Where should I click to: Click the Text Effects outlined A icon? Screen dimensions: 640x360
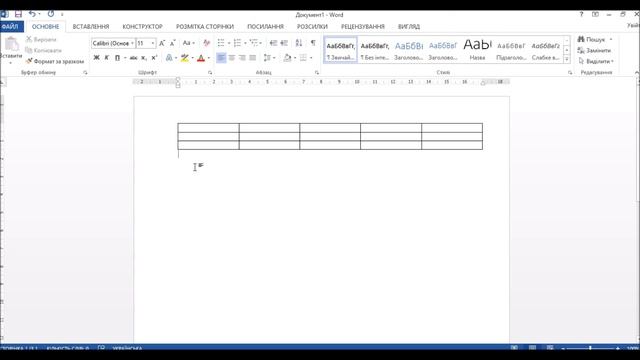[x=169, y=58]
